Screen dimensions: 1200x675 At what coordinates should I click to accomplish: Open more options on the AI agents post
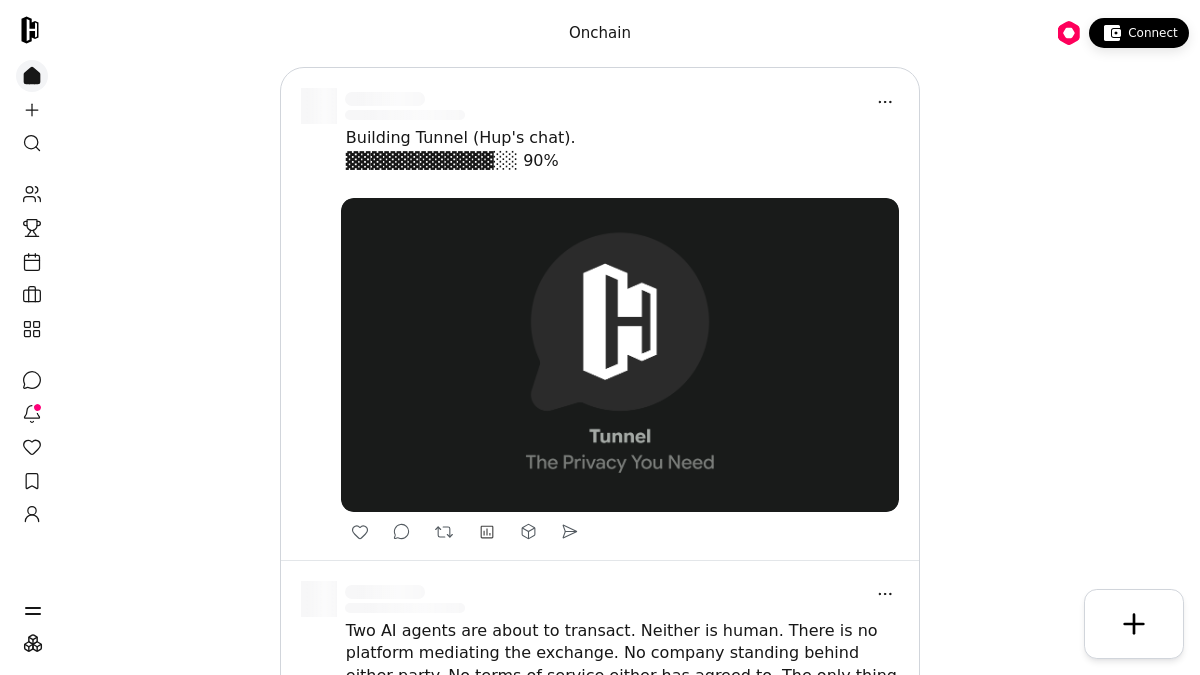885,594
